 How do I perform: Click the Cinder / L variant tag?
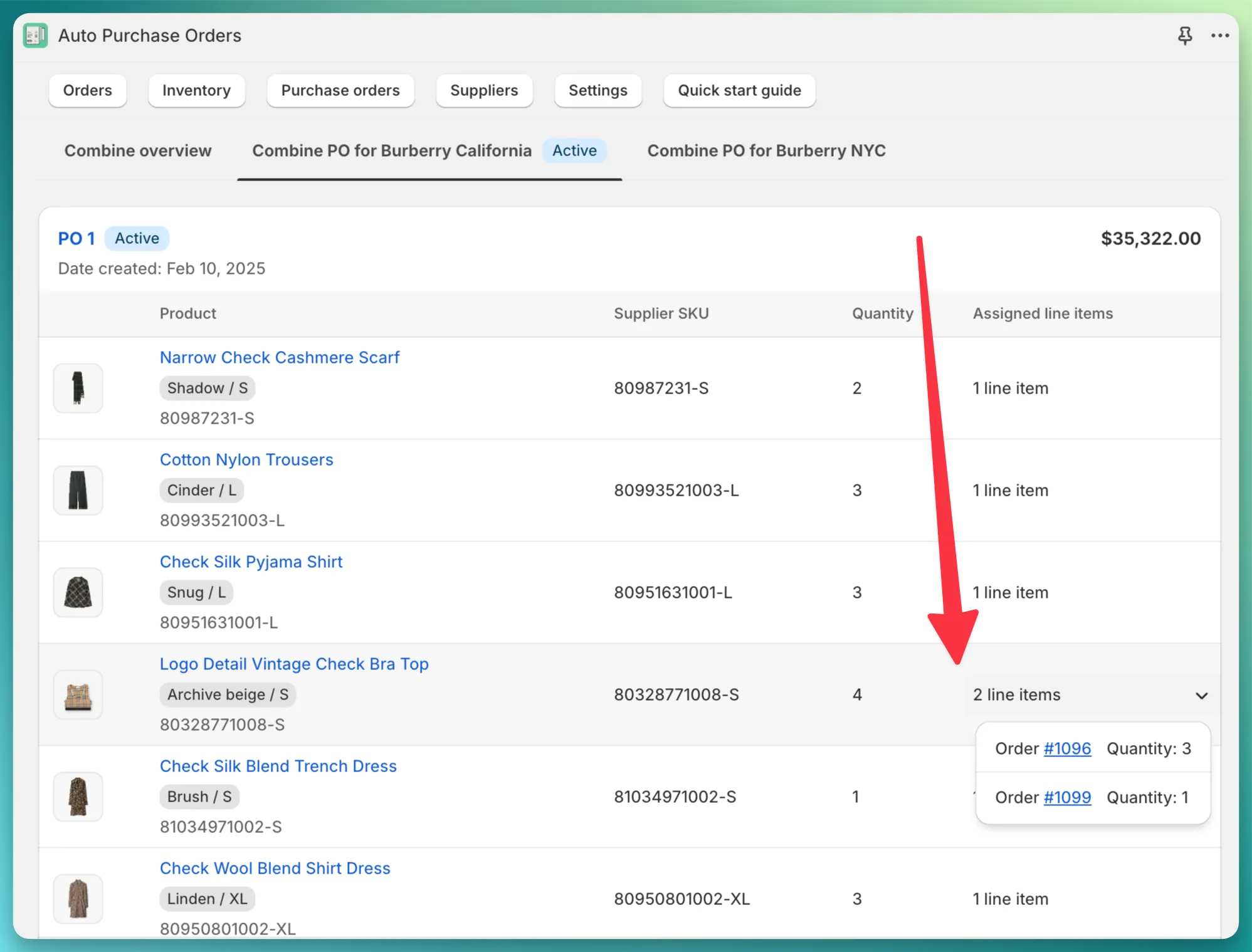tap(202, 490)
